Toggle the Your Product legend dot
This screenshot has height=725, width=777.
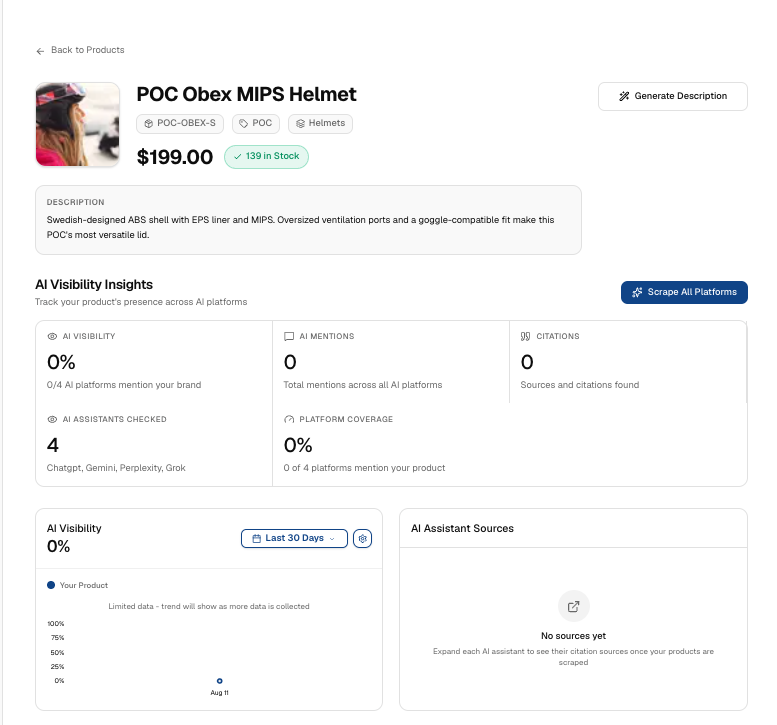[x=51, y=585]
